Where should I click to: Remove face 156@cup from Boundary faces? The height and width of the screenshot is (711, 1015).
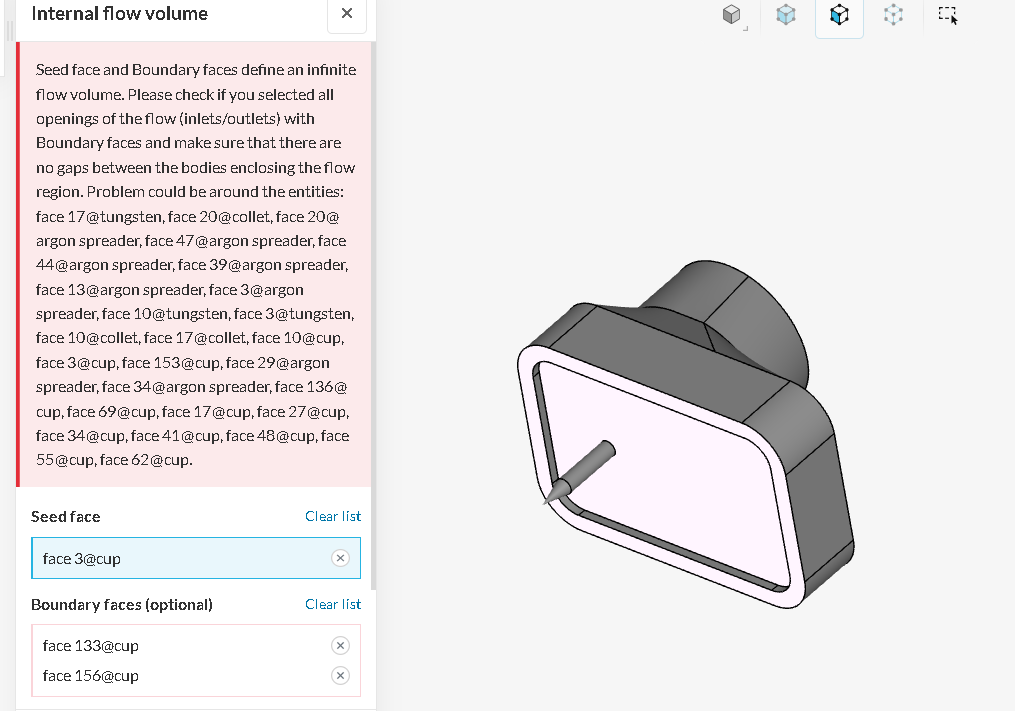pyautogui.click(x=340, y=675)
